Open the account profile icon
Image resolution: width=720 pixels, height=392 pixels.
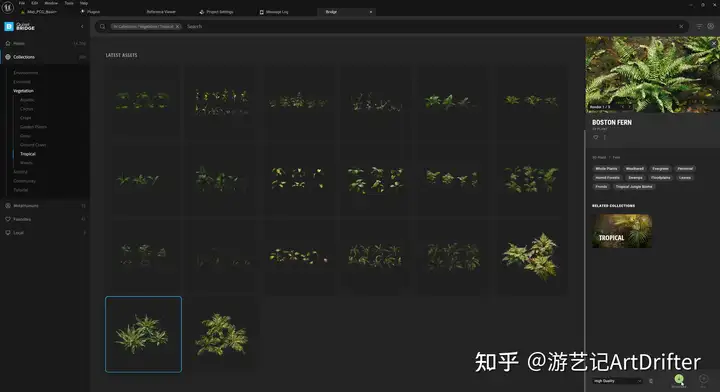pyautogui.click(x=710, y=26)
